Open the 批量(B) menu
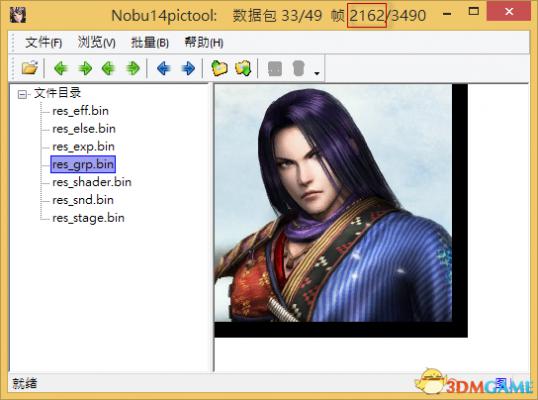 click(150, 43)
